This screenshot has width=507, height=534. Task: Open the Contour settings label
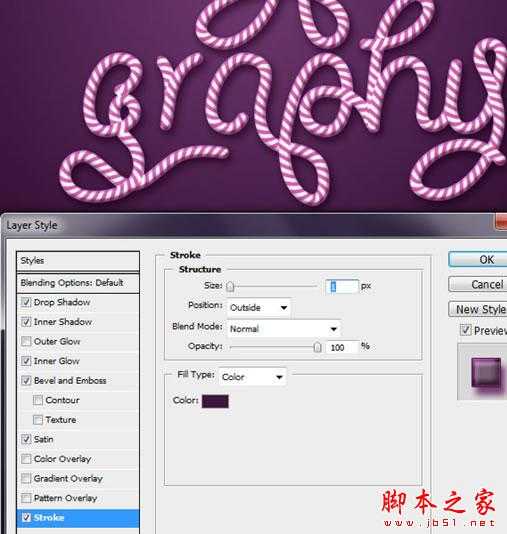pos(62,400)
